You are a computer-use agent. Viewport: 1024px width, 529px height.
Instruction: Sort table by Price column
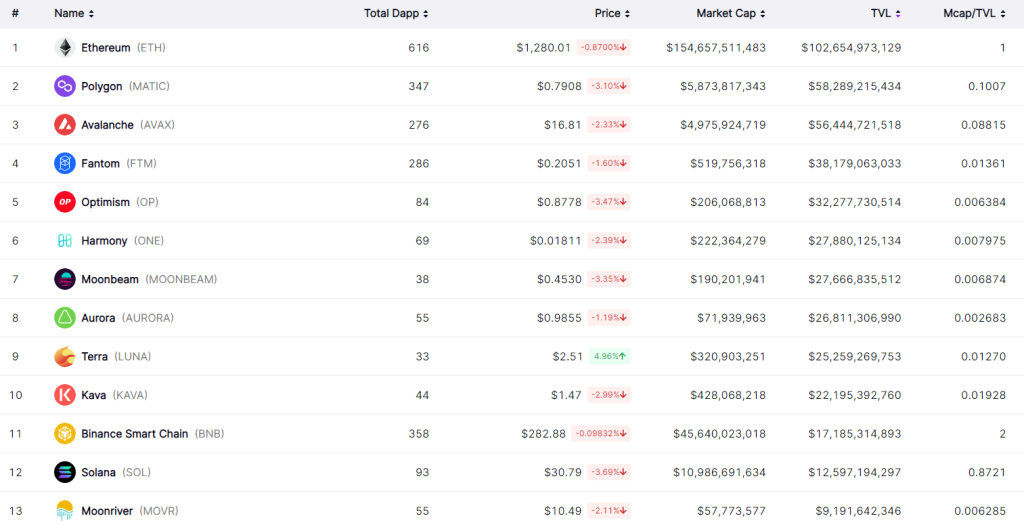612,13
